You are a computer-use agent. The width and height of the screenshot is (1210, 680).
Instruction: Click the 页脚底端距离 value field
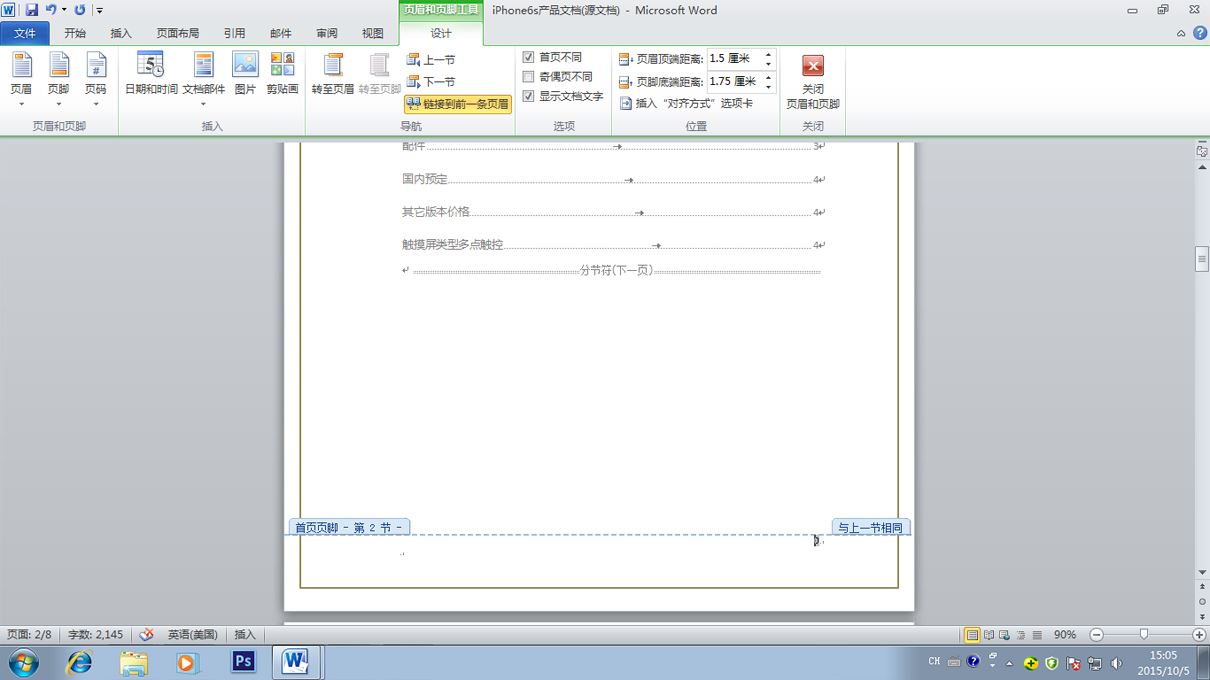tap(734, 82)
